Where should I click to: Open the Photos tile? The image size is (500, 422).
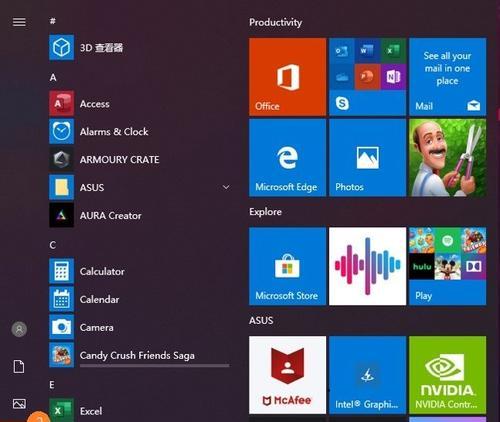(x=367, y=158)
